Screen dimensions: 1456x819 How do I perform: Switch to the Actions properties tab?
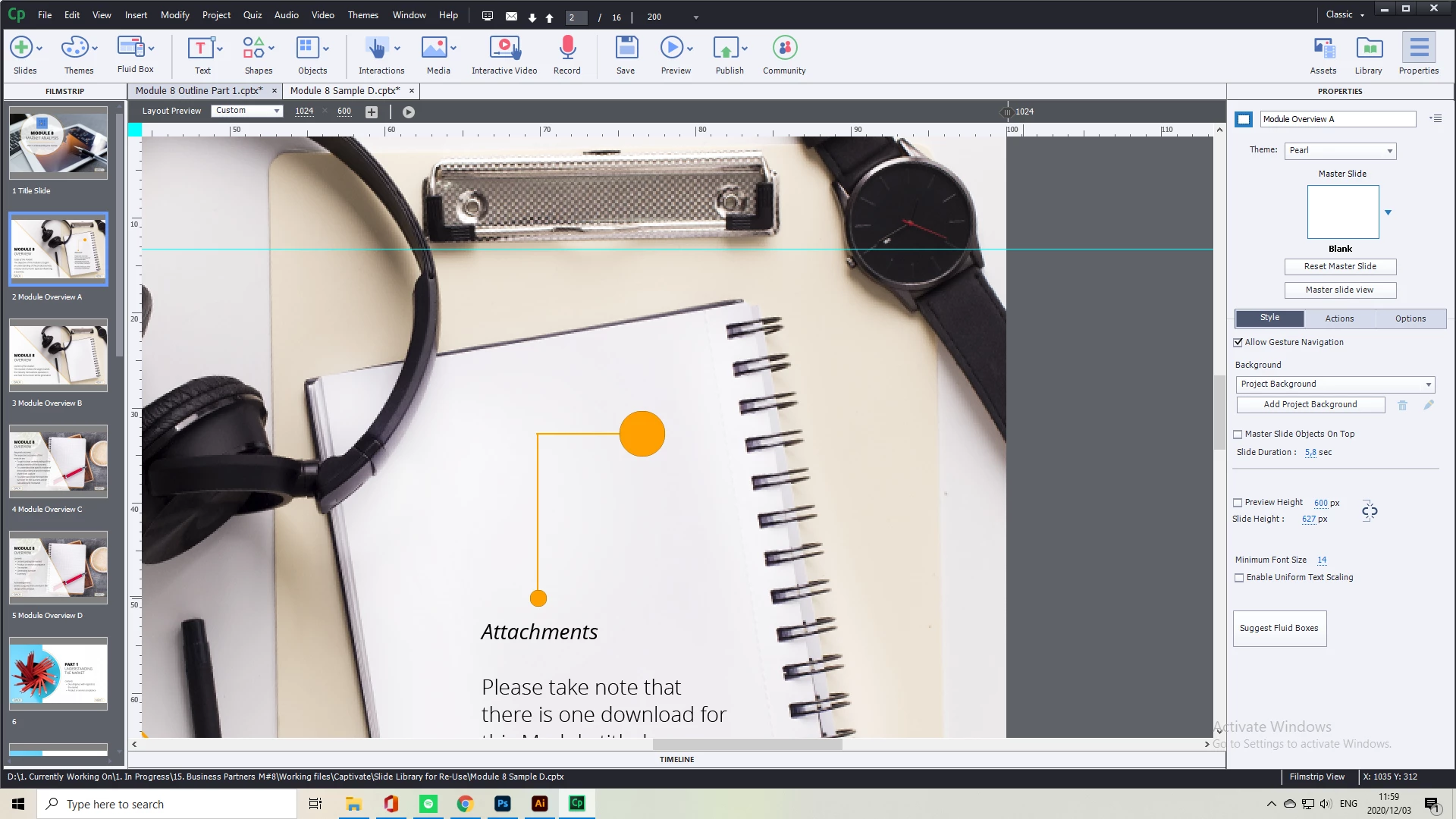tap(1339, 318)
